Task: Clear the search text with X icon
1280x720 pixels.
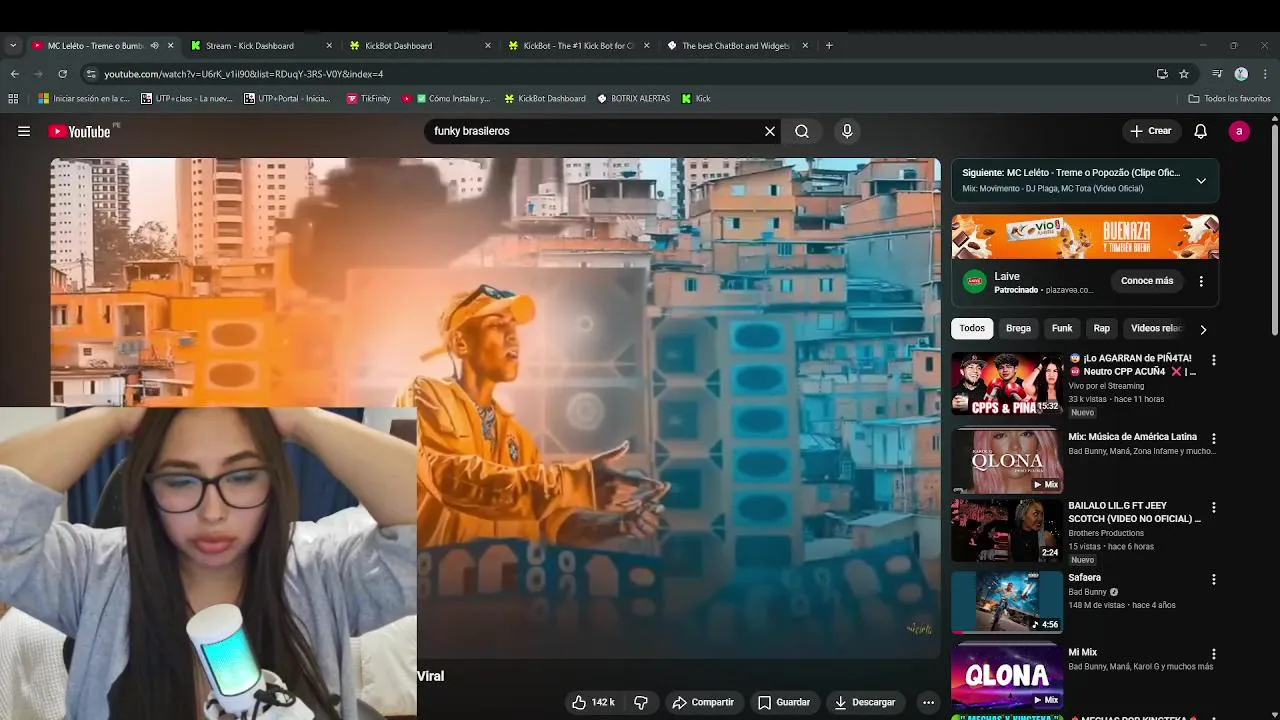Action: coord(770,131)
